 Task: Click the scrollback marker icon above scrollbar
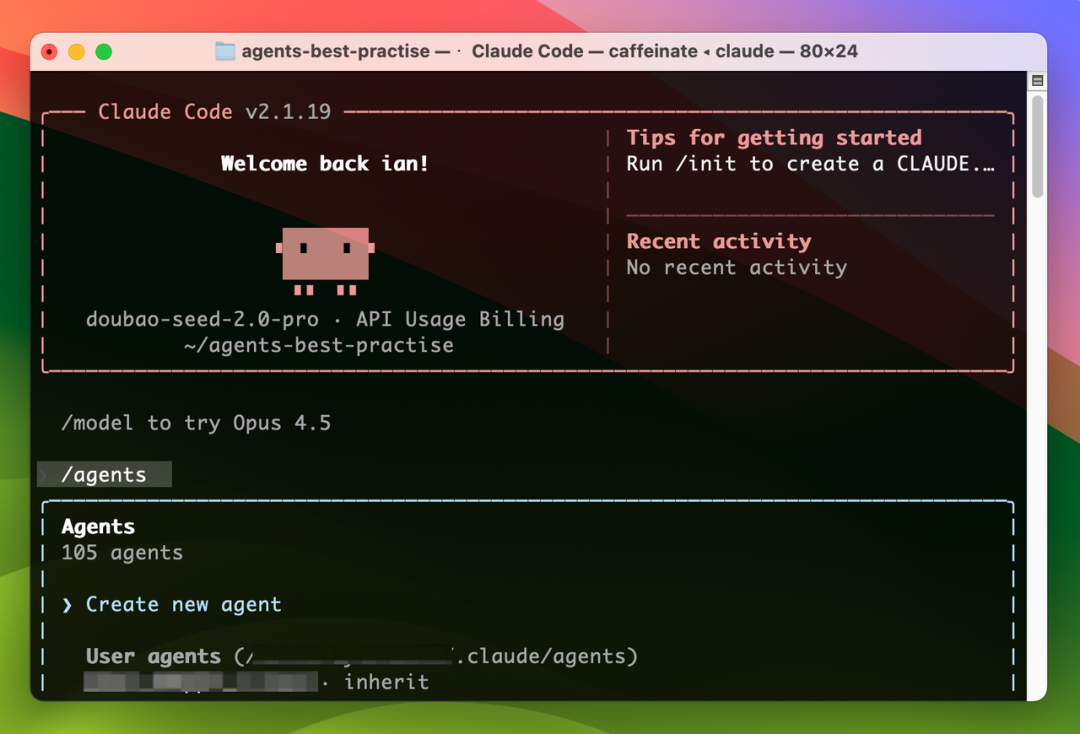pos(1037,81)
